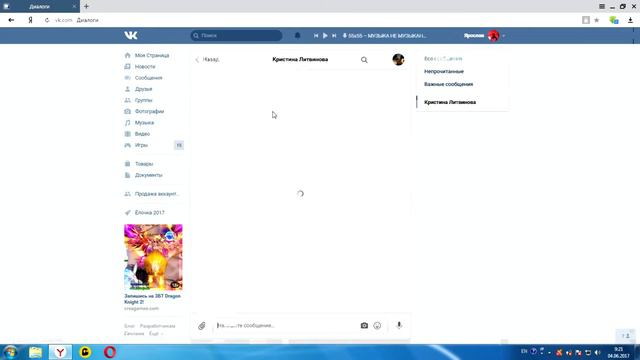Select Все сообщения filter

(443, 59)
